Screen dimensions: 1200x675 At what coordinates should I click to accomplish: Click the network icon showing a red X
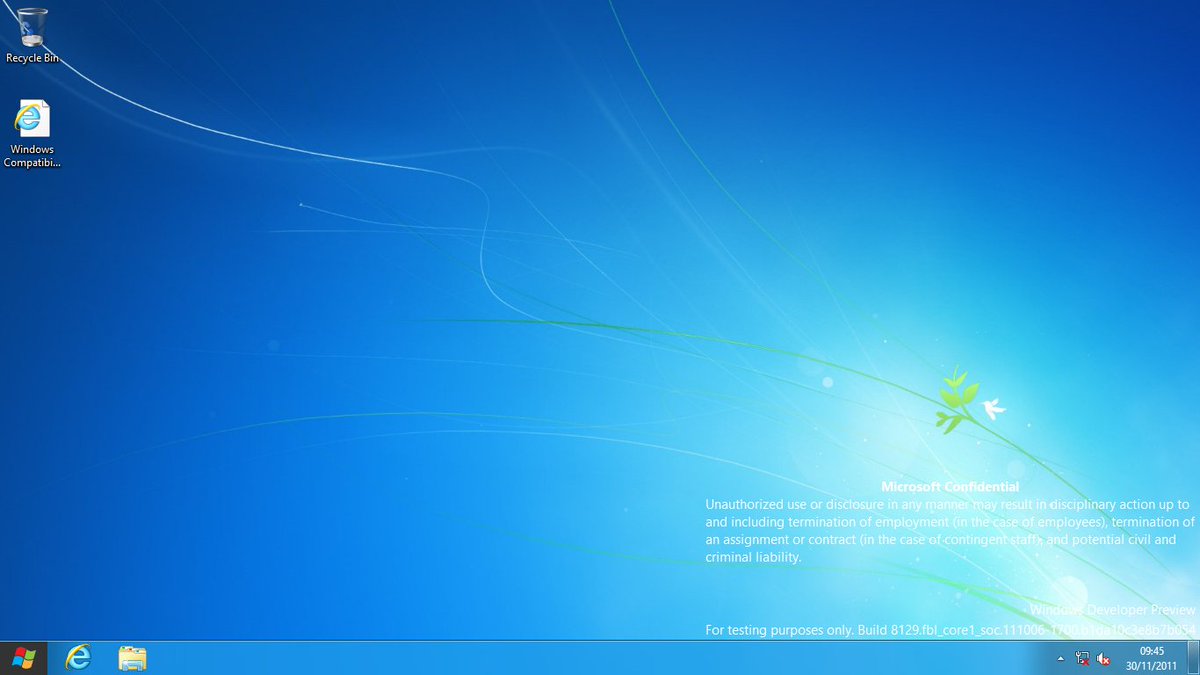1083,658
